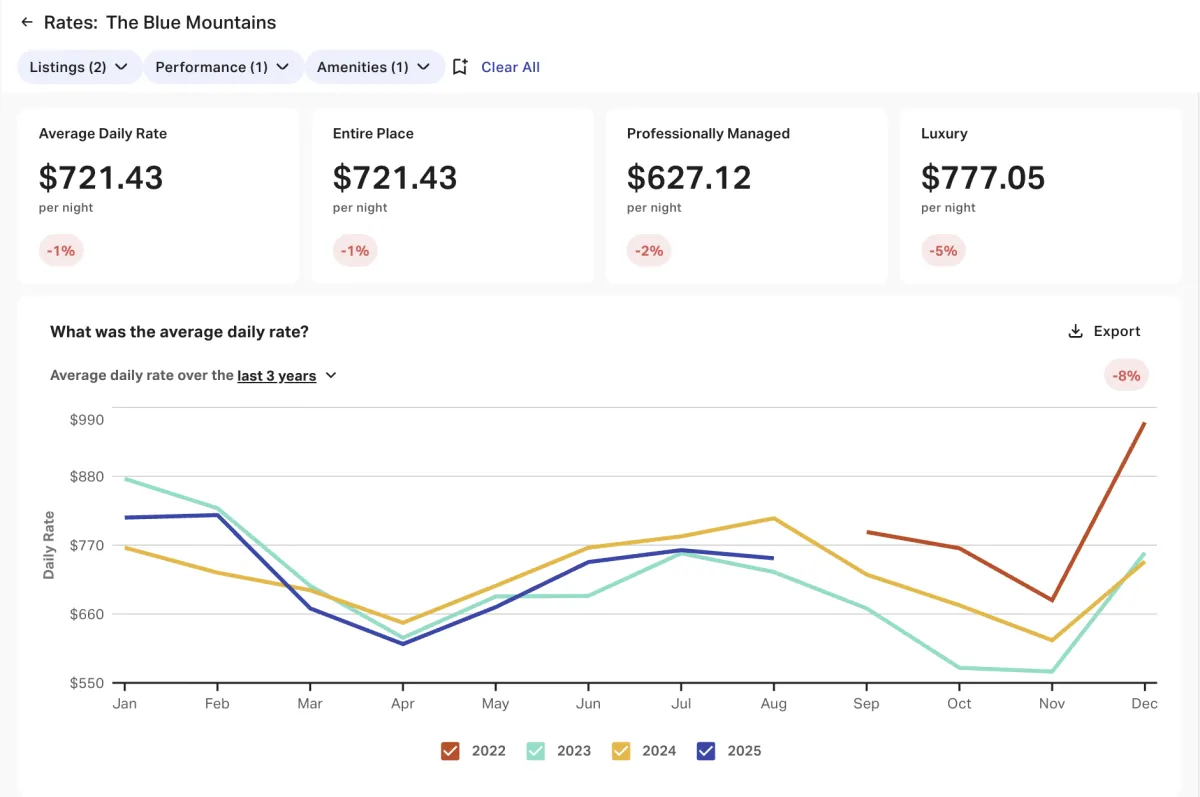Viewport: 1200px width, 797px height.
Task: Change the 'last 3 years' time range
Action: [276, 376]
